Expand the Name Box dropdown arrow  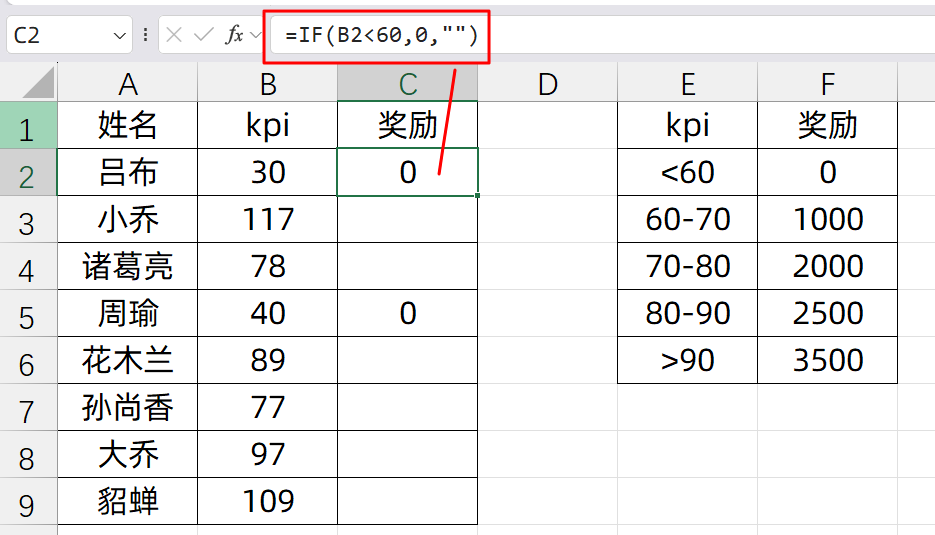pos(119,36)
